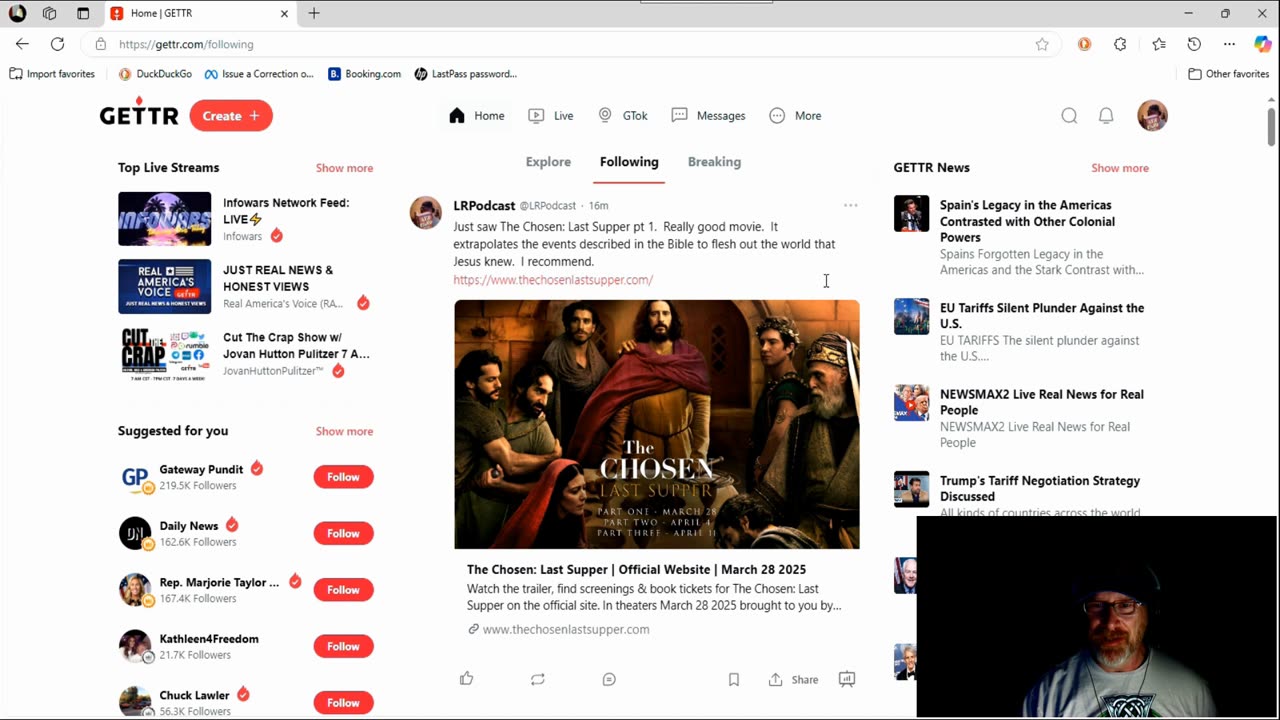Open the three-dot menu on LRPodcast post
Image resolution: width=1280 pixels, height=720 pixels.
pos(850,205)
